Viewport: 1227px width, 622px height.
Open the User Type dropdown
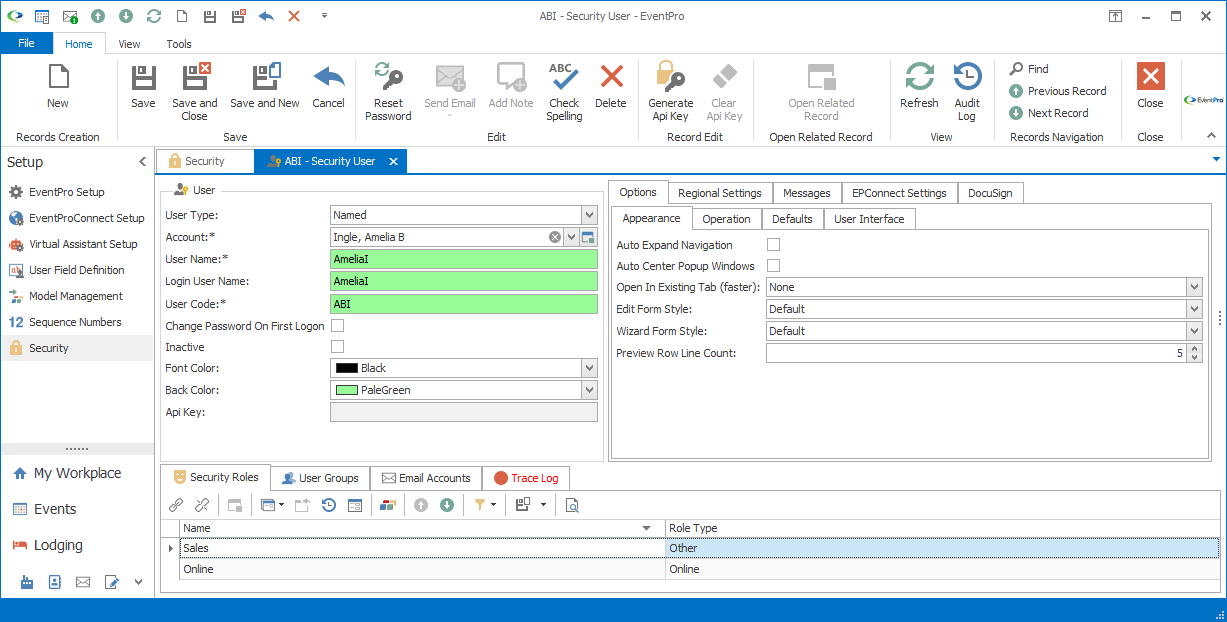[x=589, y=215]
